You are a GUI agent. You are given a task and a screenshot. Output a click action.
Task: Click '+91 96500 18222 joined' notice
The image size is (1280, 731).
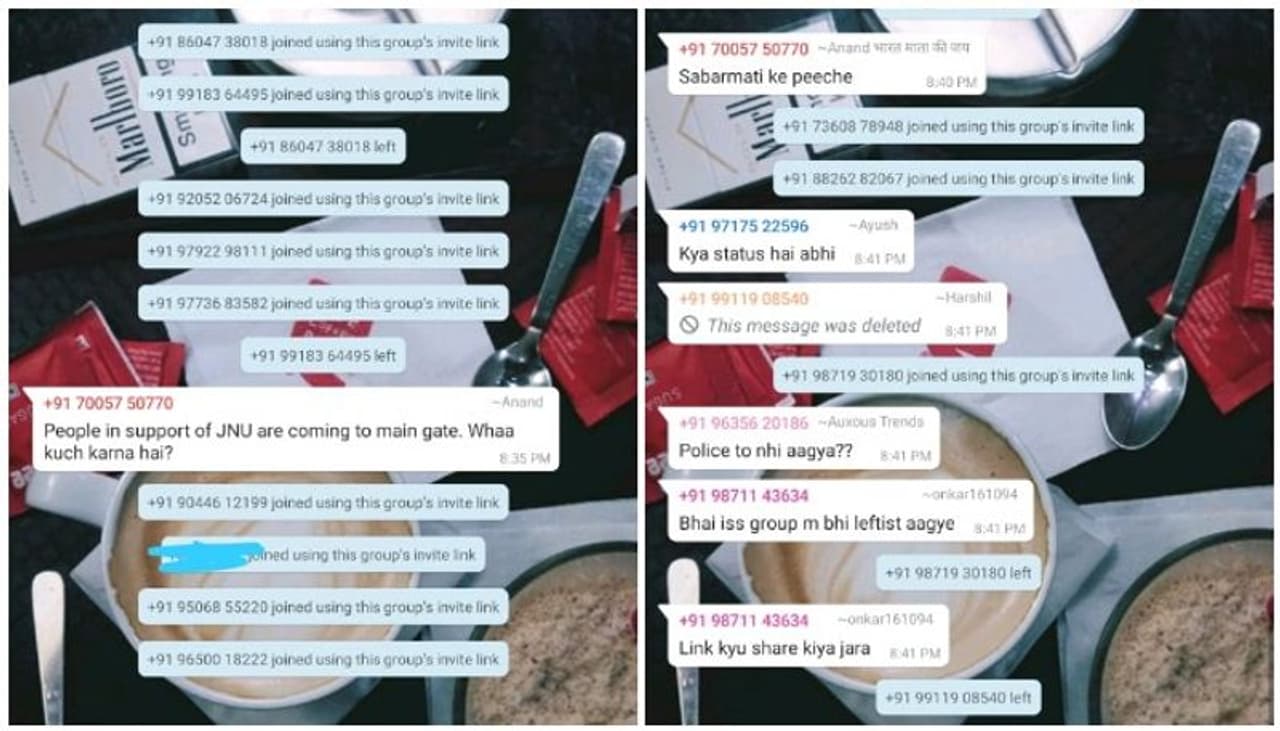tap(323, 659)
